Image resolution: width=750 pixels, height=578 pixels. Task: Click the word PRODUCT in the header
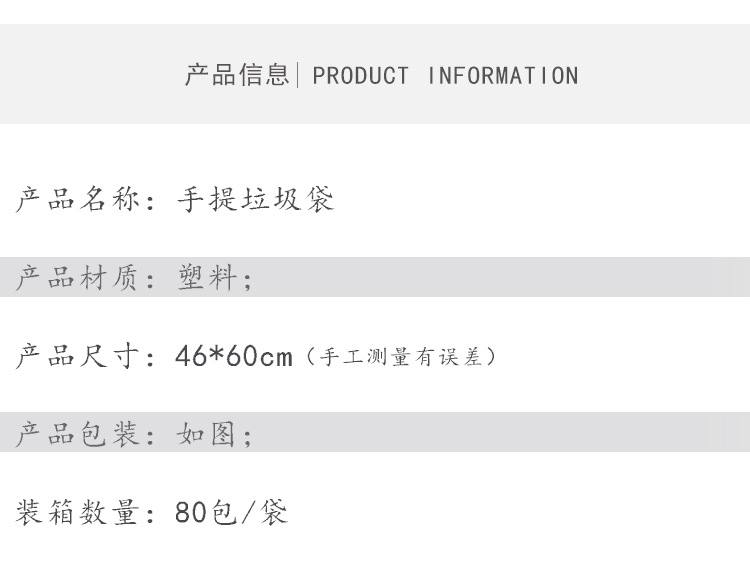pos(361,76)
